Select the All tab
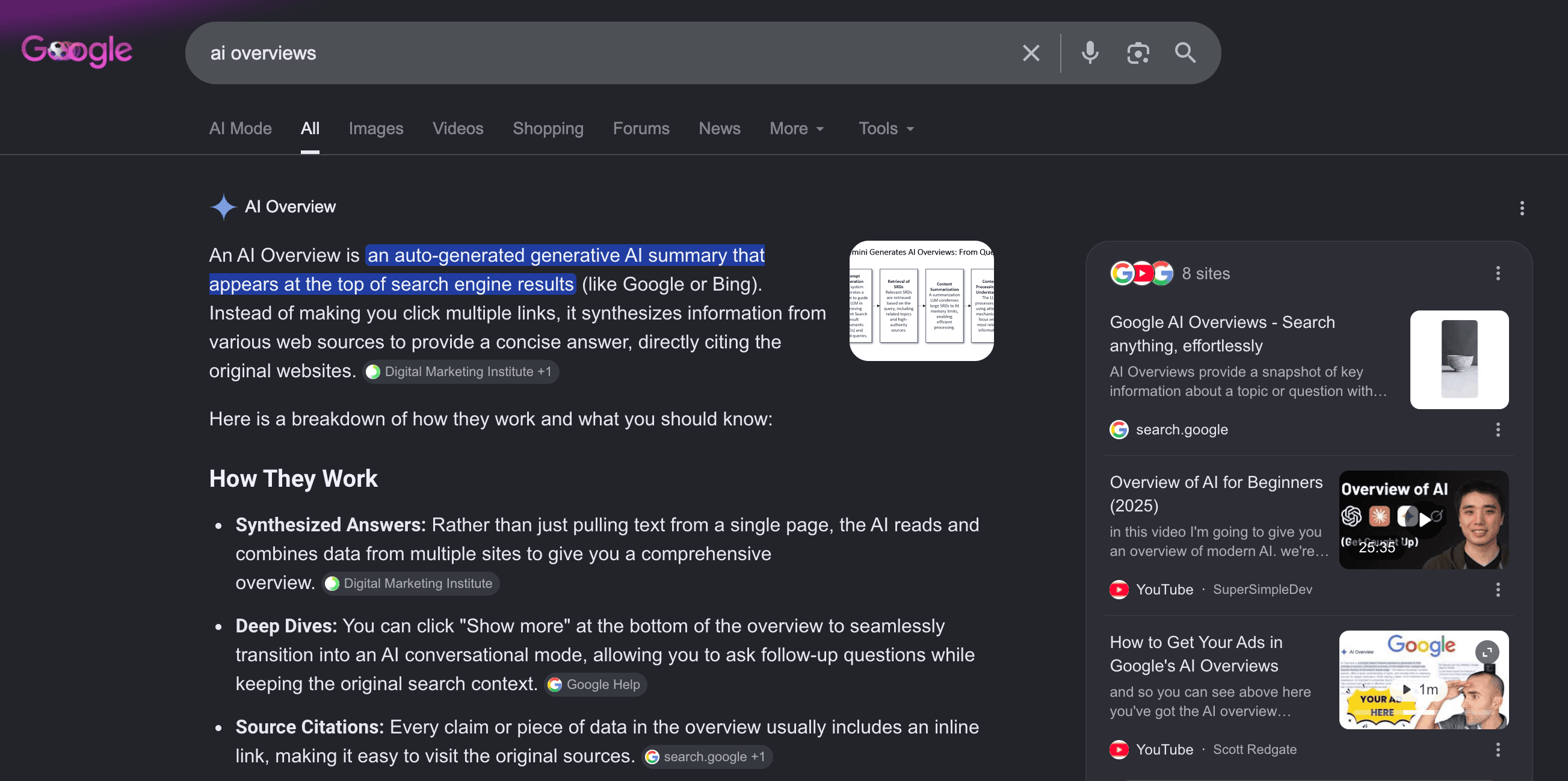This screenshot has height=781, width=1568. tap(310, 128)
